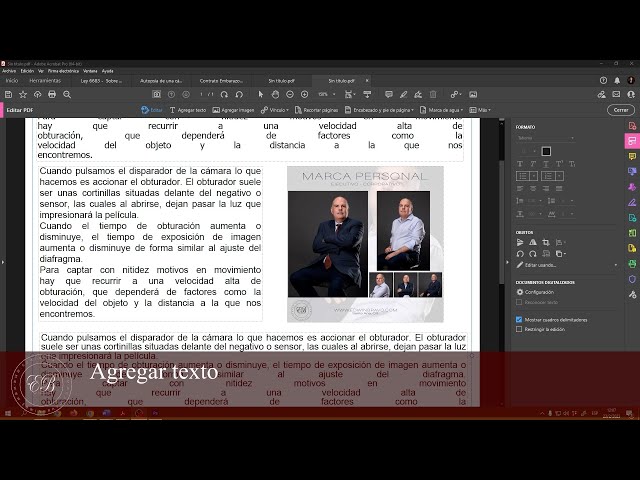640x480 pixels.
Task: Open the Editar usando dropdown
Action: pyautogui.click(x=567, y=265)
